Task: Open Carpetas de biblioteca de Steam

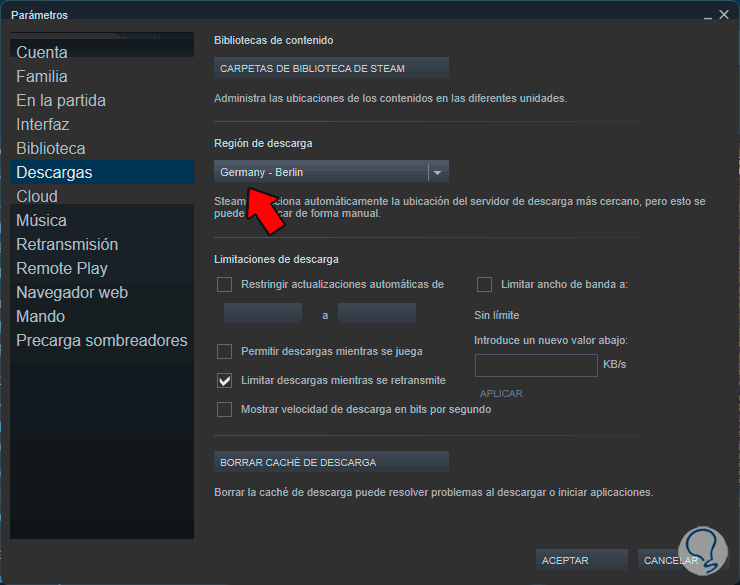Action: (331, 68)
